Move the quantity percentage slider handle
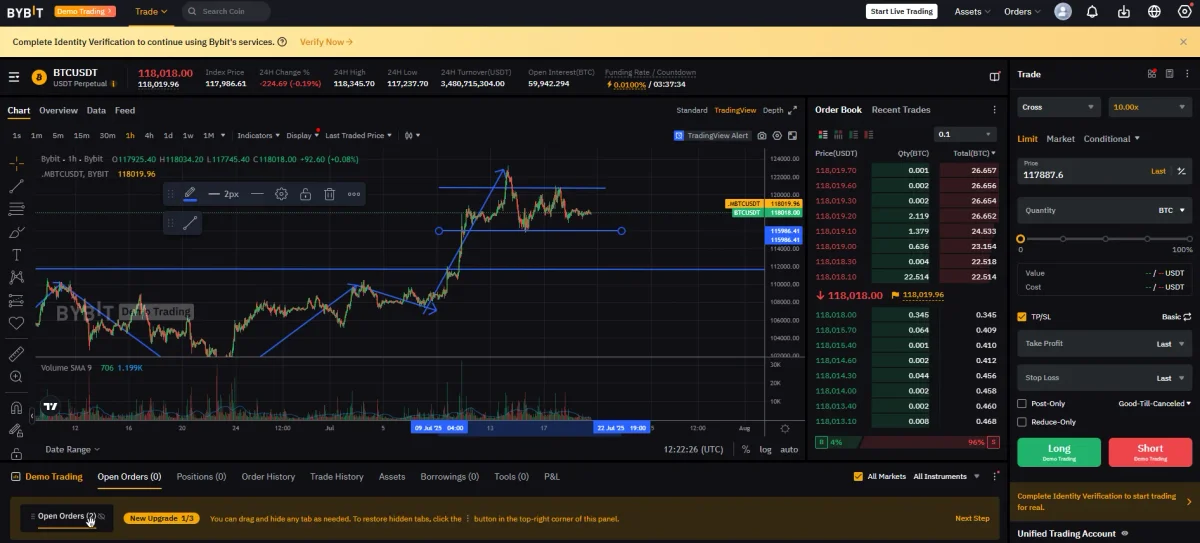 tap(1021, 239)
